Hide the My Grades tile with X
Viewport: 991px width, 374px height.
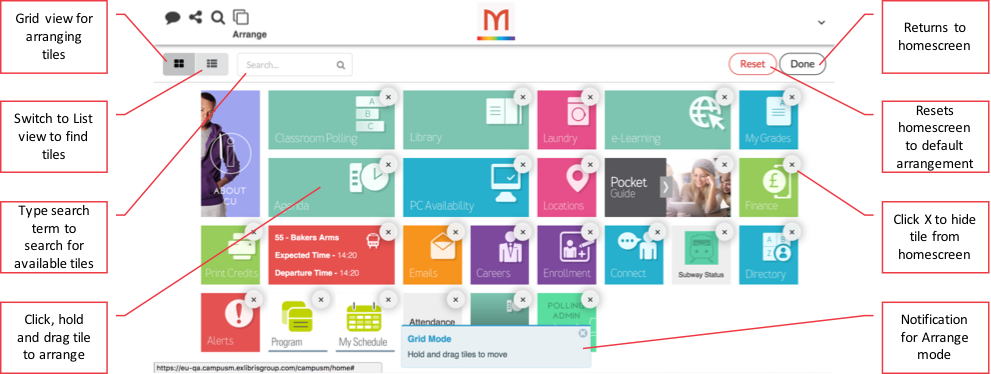click(791, 96)
